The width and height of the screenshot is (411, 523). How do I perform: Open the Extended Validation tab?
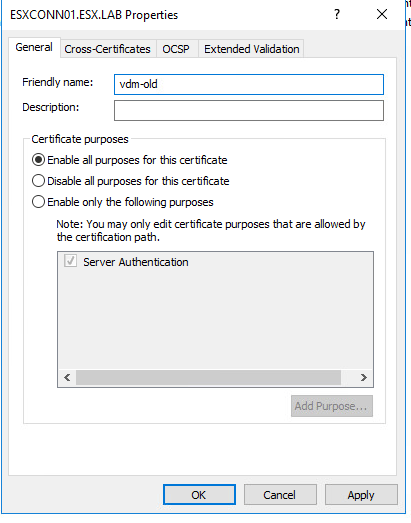(x=252, y=49)
